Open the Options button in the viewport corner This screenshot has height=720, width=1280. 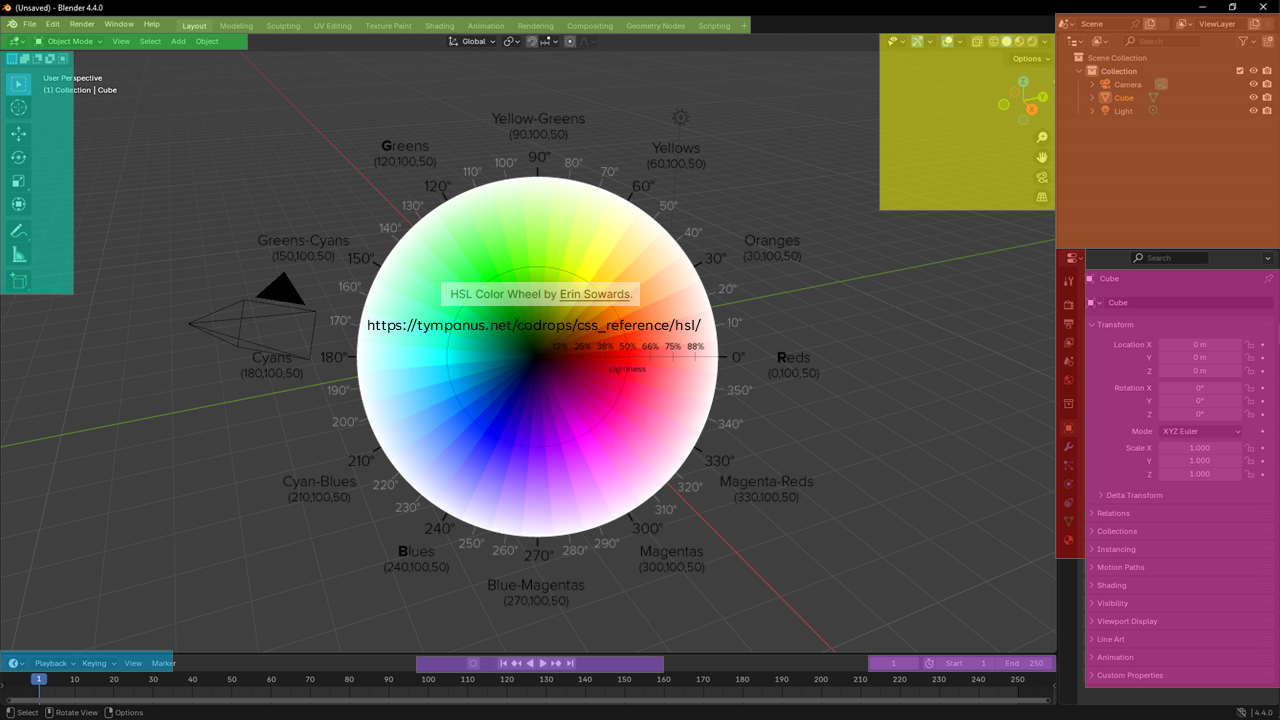(1029, 58)
